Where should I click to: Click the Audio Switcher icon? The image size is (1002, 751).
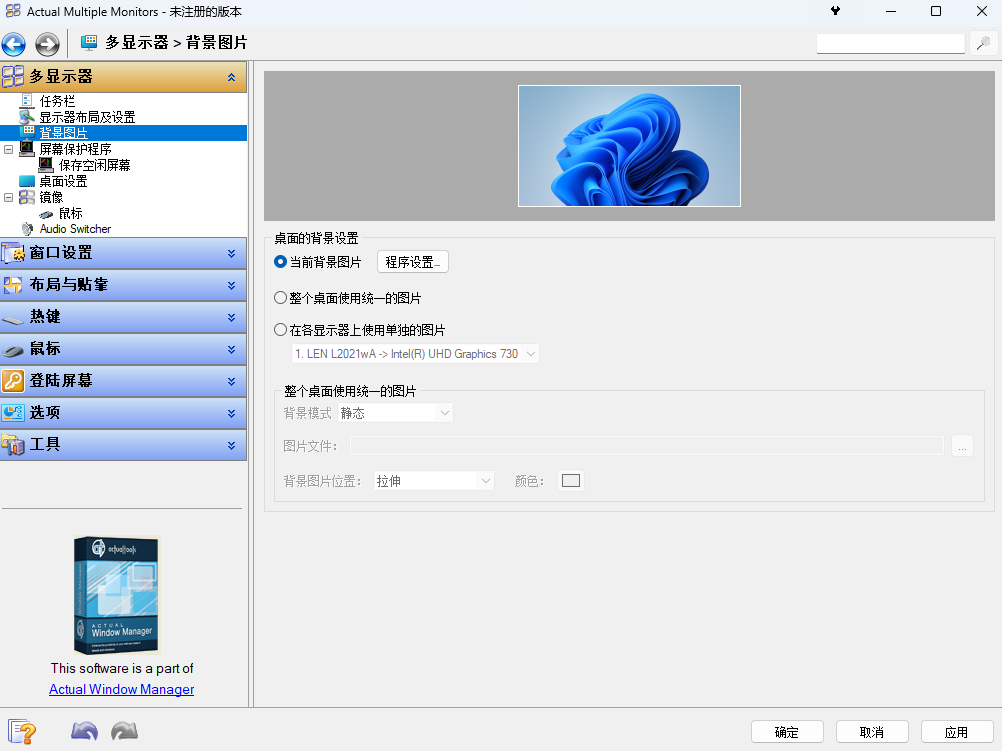(x=27, y=229)
